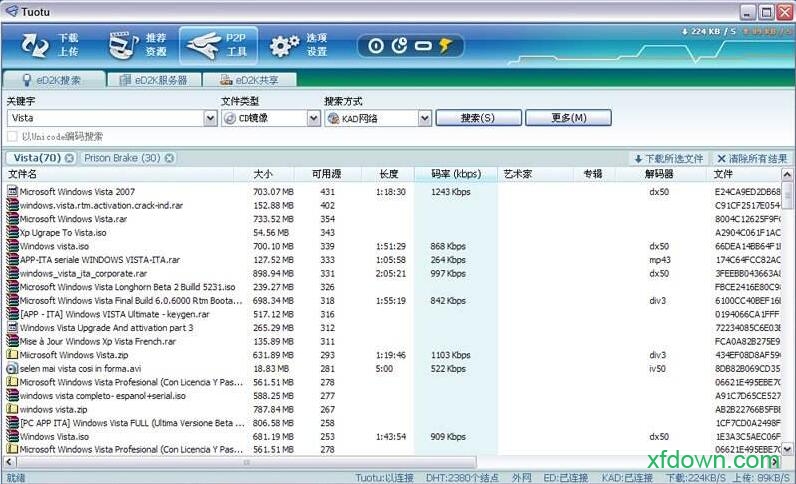Open 选项设置 gear settings
Screen dimensions: 796x484
point(298,45)
